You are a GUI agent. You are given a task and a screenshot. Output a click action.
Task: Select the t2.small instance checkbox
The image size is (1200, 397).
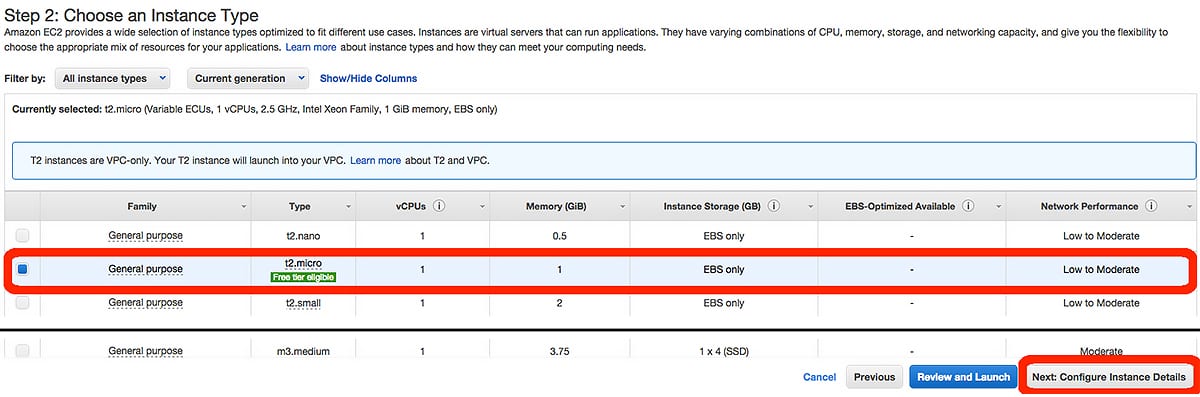coord(22,302)
